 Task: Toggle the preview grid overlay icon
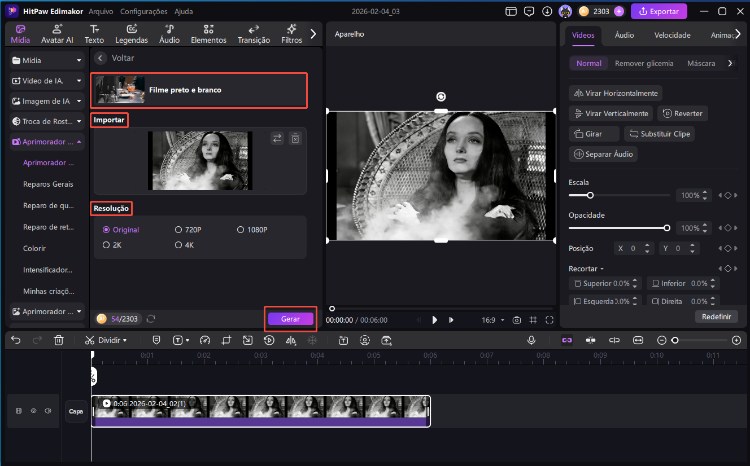pyautogui.click(x=533, y=320)
